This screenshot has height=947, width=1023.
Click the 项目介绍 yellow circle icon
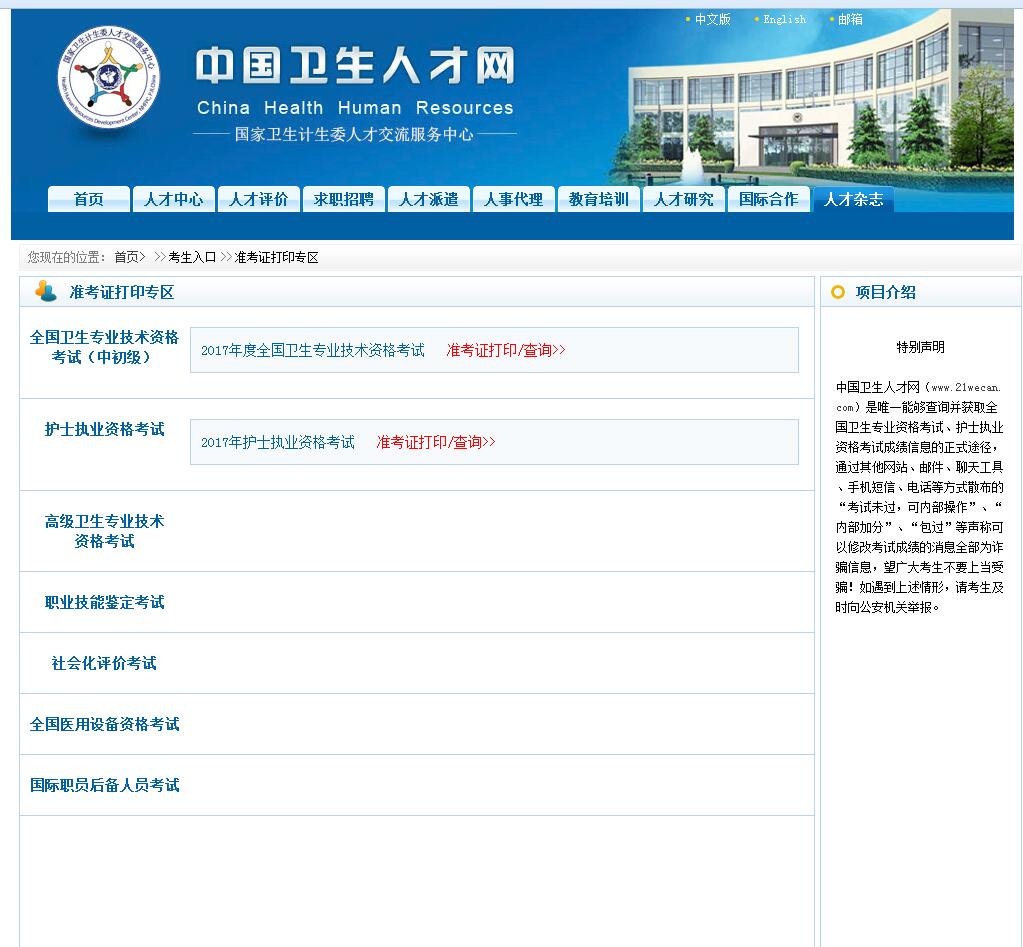pyautogui.click(x=838, y=292)
